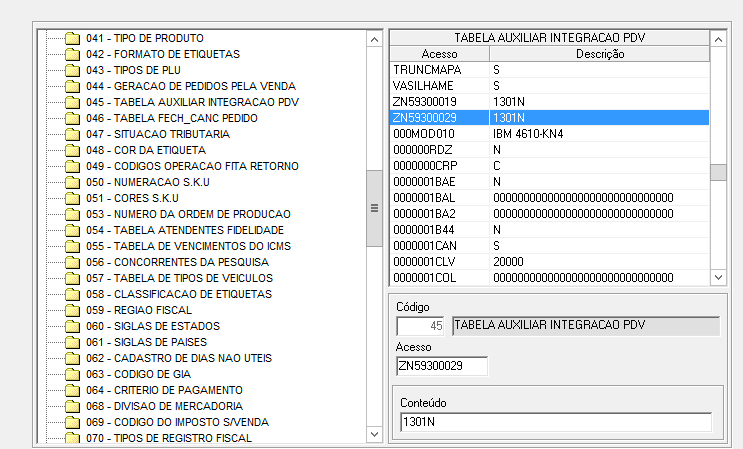
Task: Click folder icon for 064 - CRITERIO DE PAGAMENTO
Action: [x=72, y=390]
